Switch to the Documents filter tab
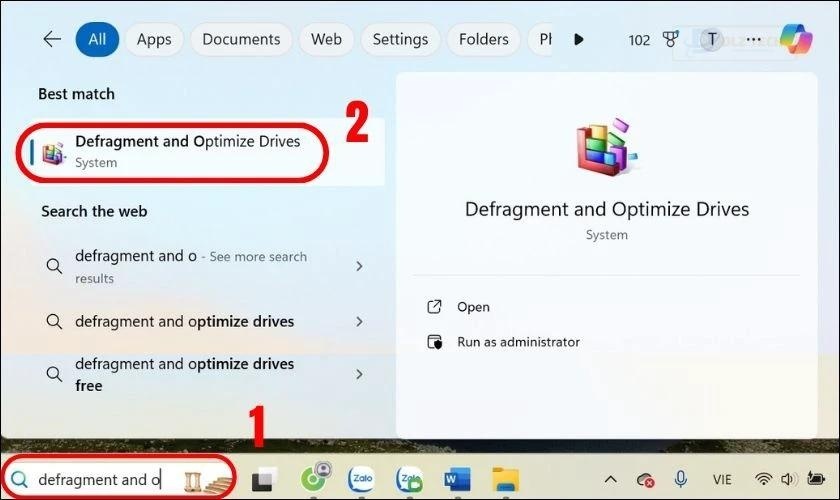840x500 pixels. [241, 39]
